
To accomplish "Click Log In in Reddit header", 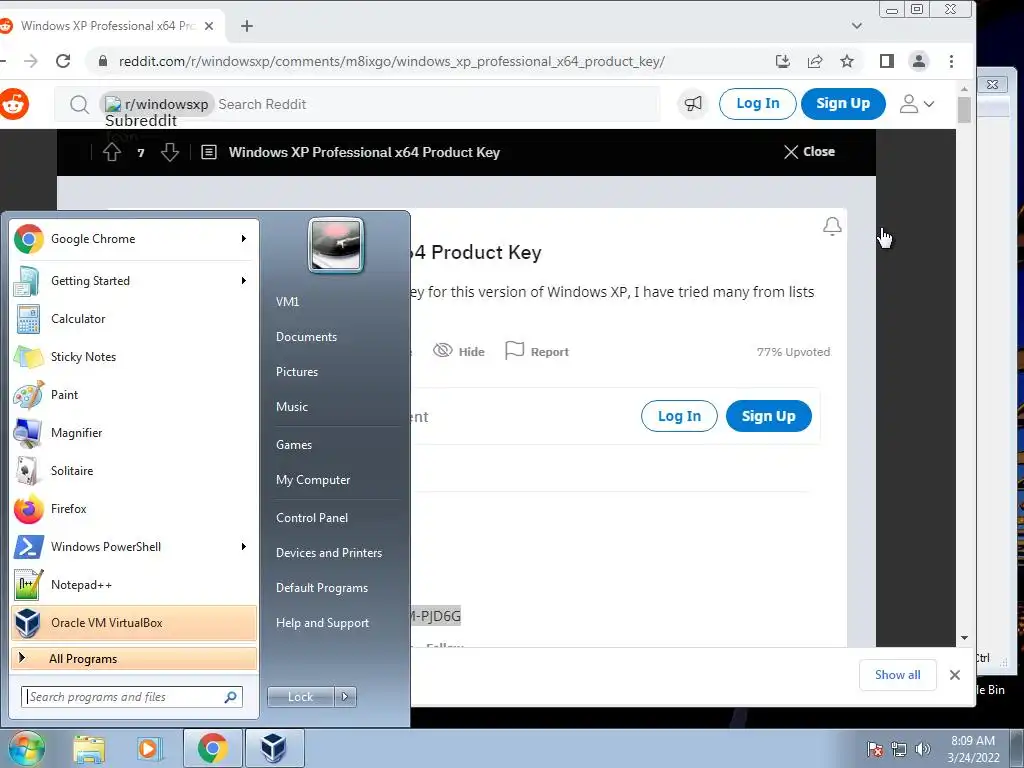I will click(758, 103).
